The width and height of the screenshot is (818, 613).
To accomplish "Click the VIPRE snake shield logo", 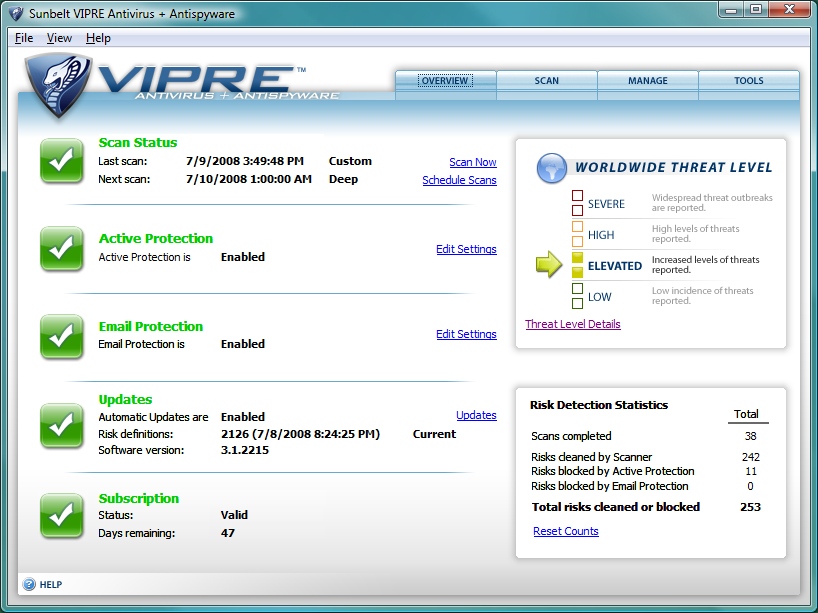I will click(59, 86).
